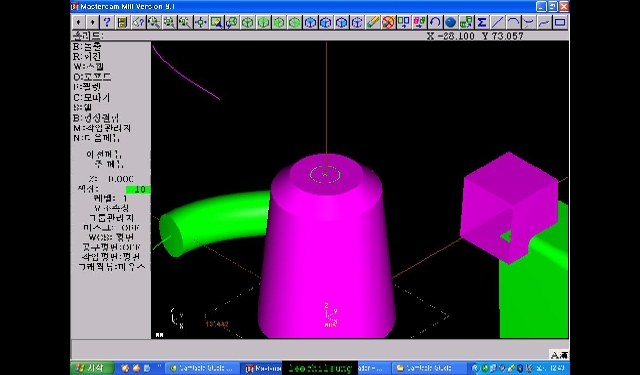Go to previous toolbar page arrow
This screenshot has width=640, height=375.
(x=79, y=22)
